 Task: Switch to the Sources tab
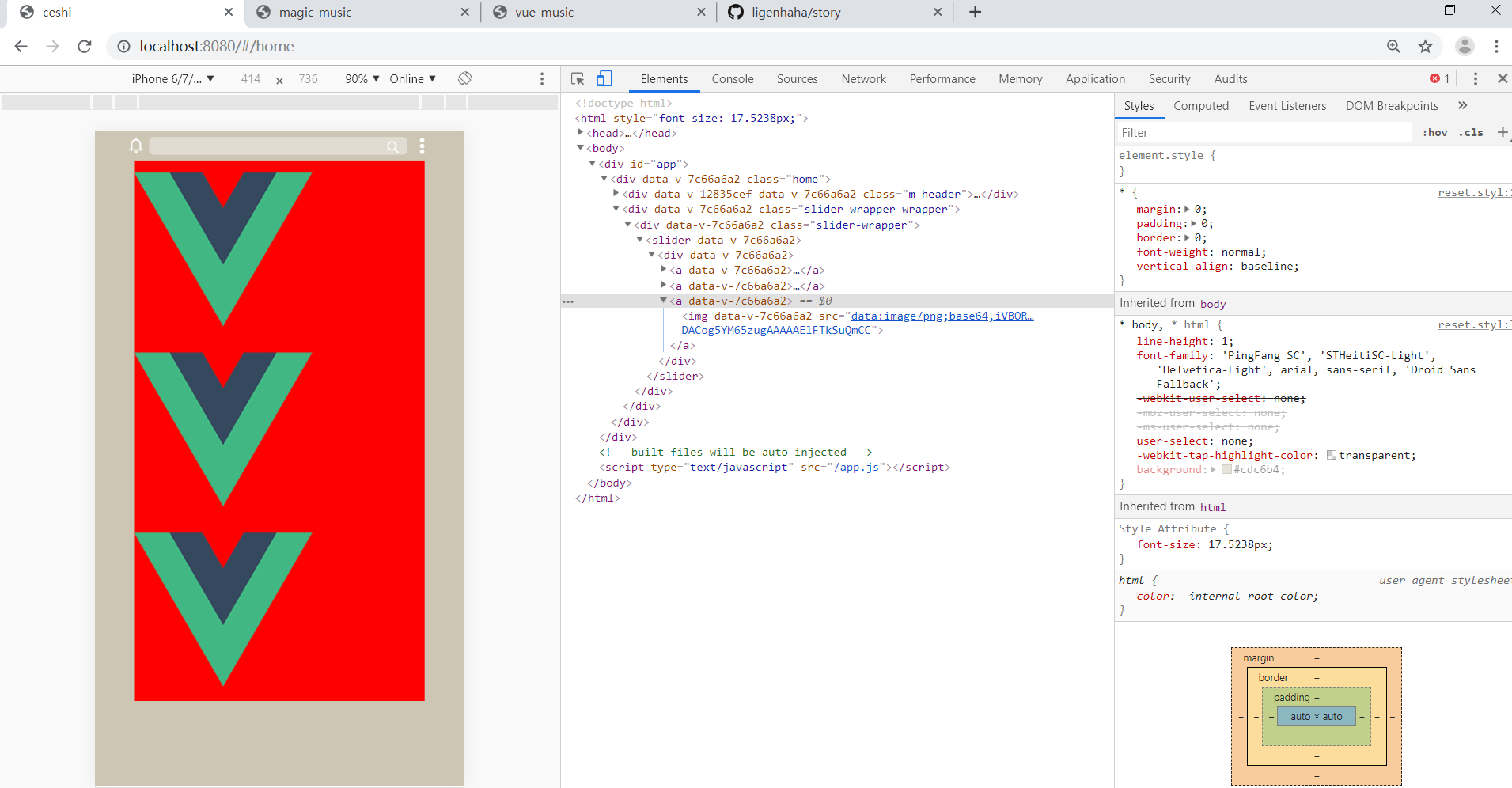pos(798,79)
